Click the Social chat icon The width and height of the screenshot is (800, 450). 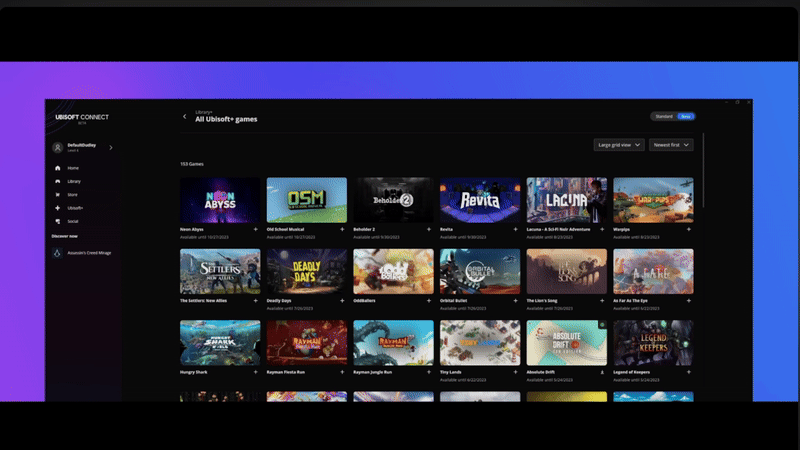pyautogui.click(x=58, y=221)
